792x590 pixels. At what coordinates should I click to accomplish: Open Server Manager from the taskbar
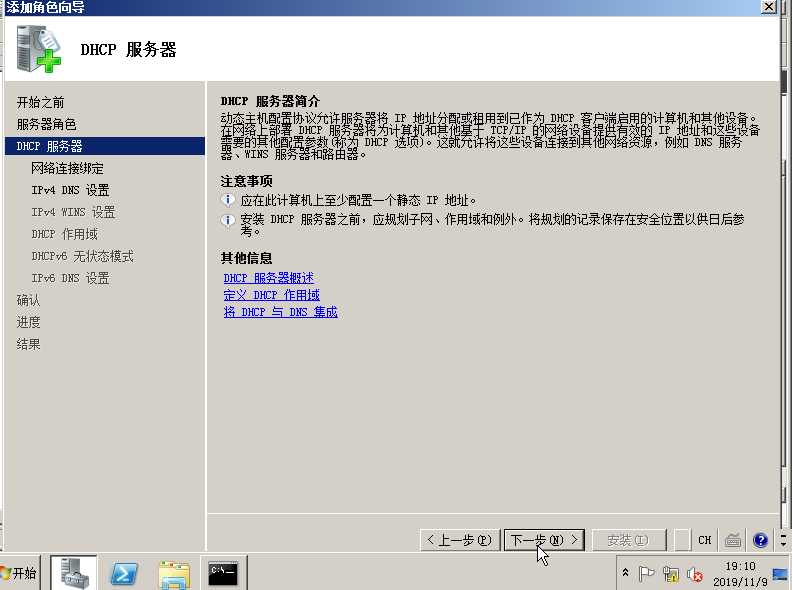point(74,573)
